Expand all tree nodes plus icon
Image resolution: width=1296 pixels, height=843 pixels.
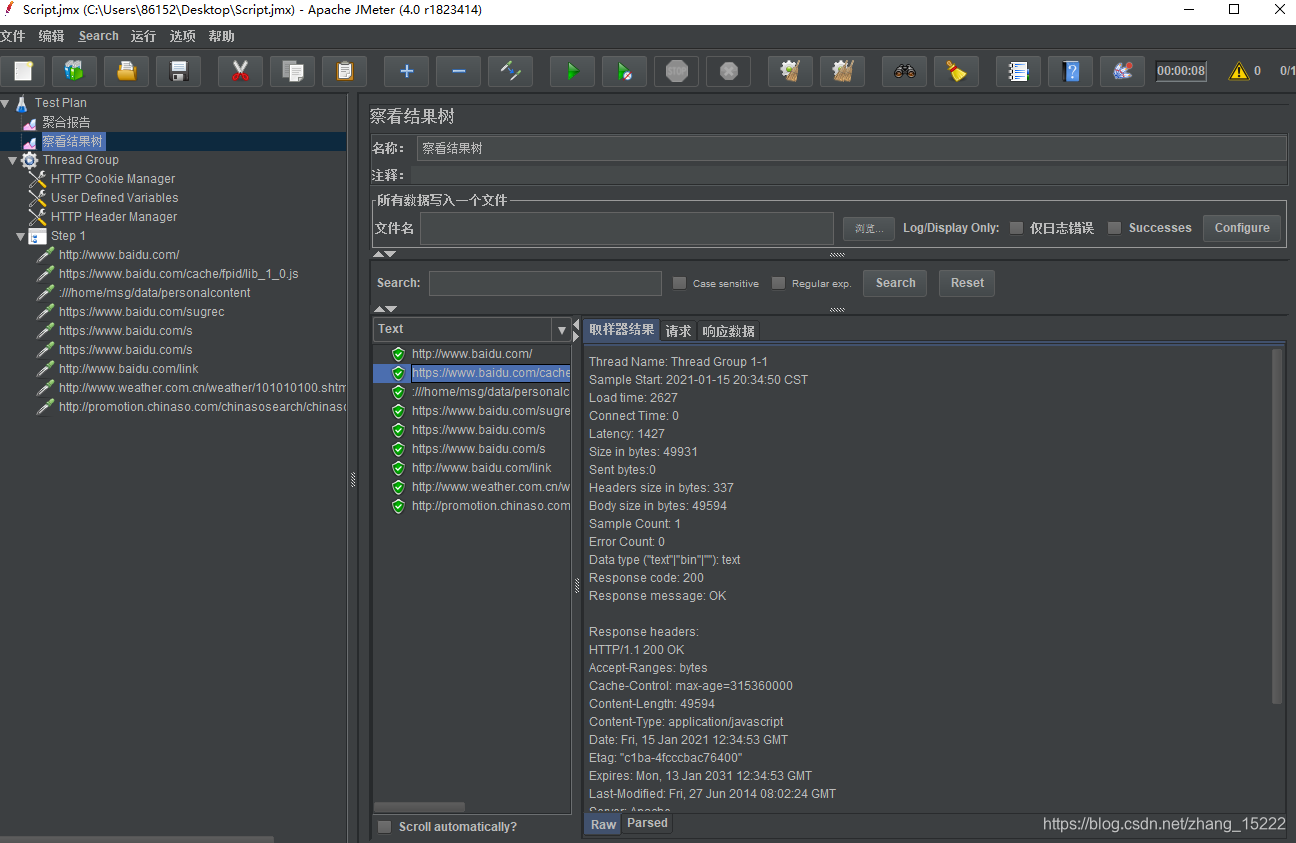[x=406, y=71]
